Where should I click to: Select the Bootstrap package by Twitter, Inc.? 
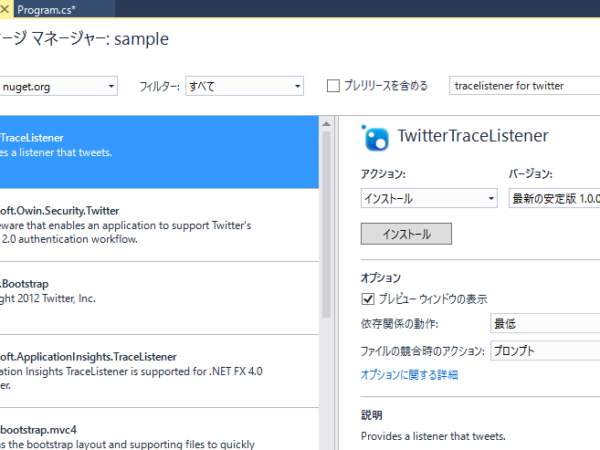click(x=159, y=298)
